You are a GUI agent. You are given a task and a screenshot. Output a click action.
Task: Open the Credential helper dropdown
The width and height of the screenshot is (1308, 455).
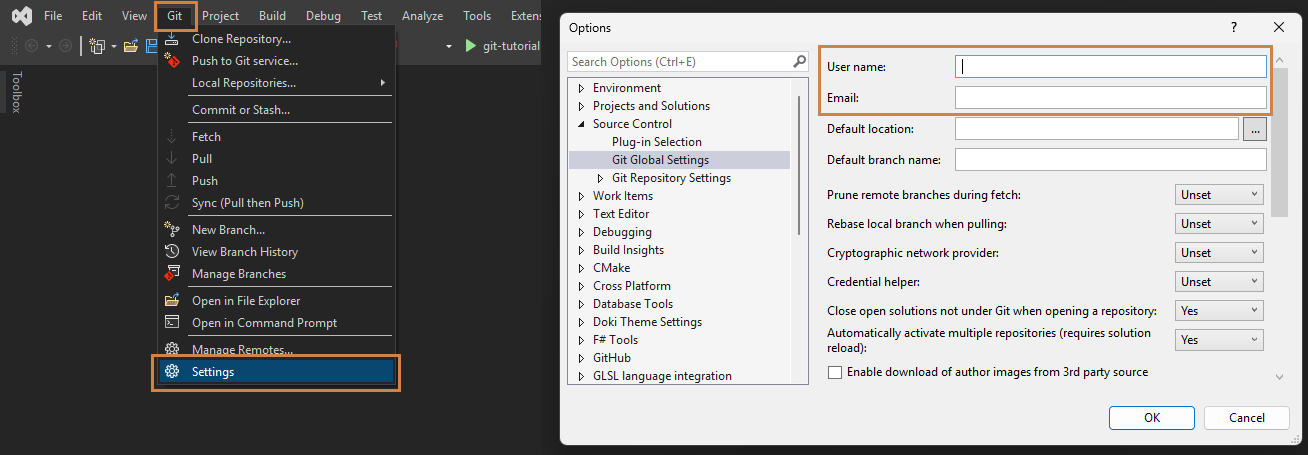click(1219, 282)
